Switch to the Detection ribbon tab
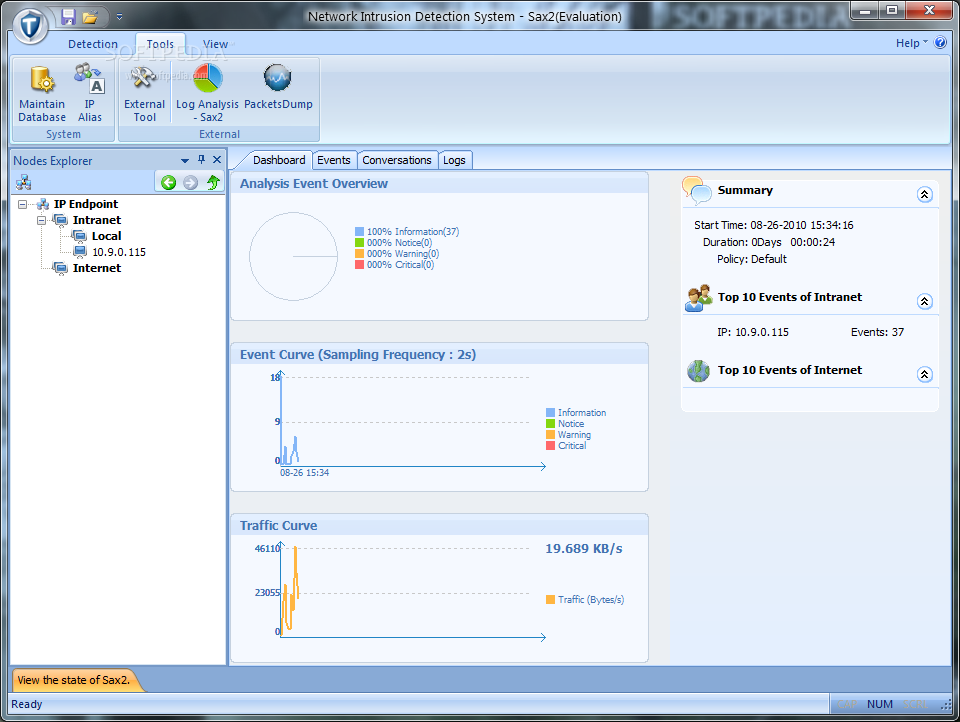Image resolution: width=960 pixels, height=722 pixels. tap(92, 44)
